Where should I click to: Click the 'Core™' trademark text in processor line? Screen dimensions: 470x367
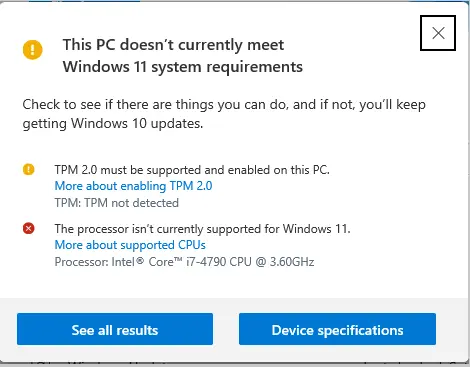coord(165,262)
